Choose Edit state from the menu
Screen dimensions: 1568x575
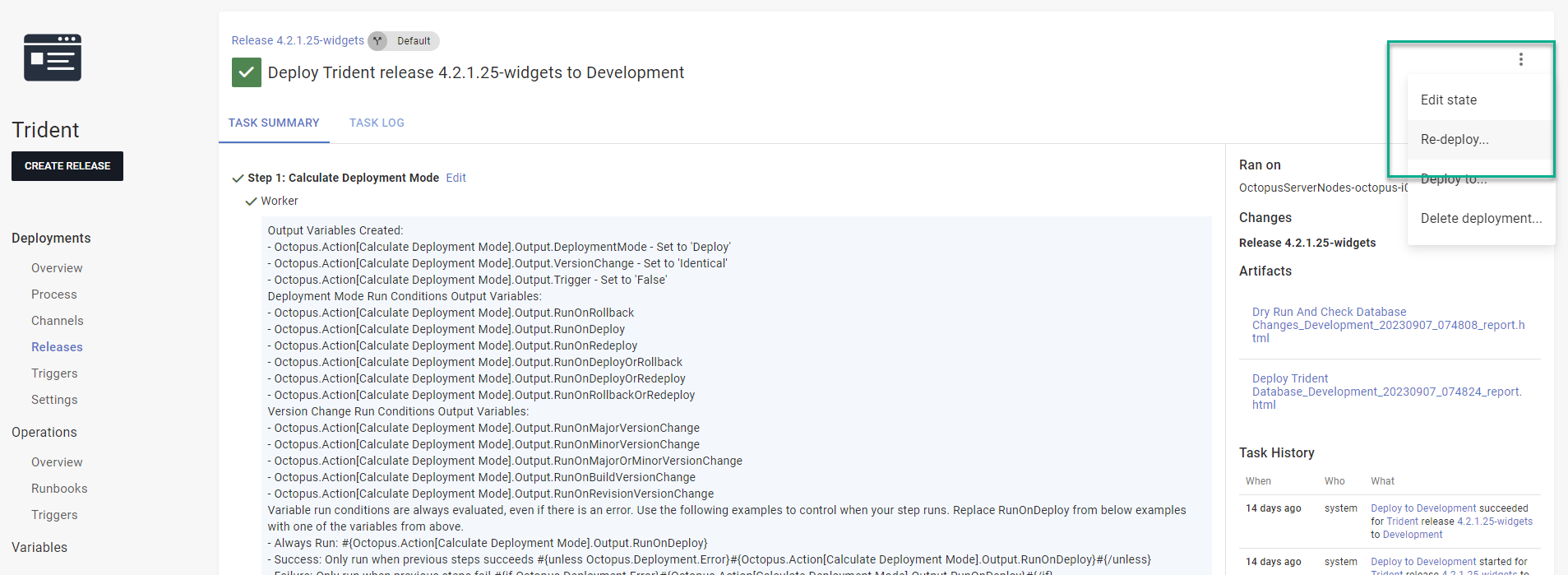coord(1481,100)
